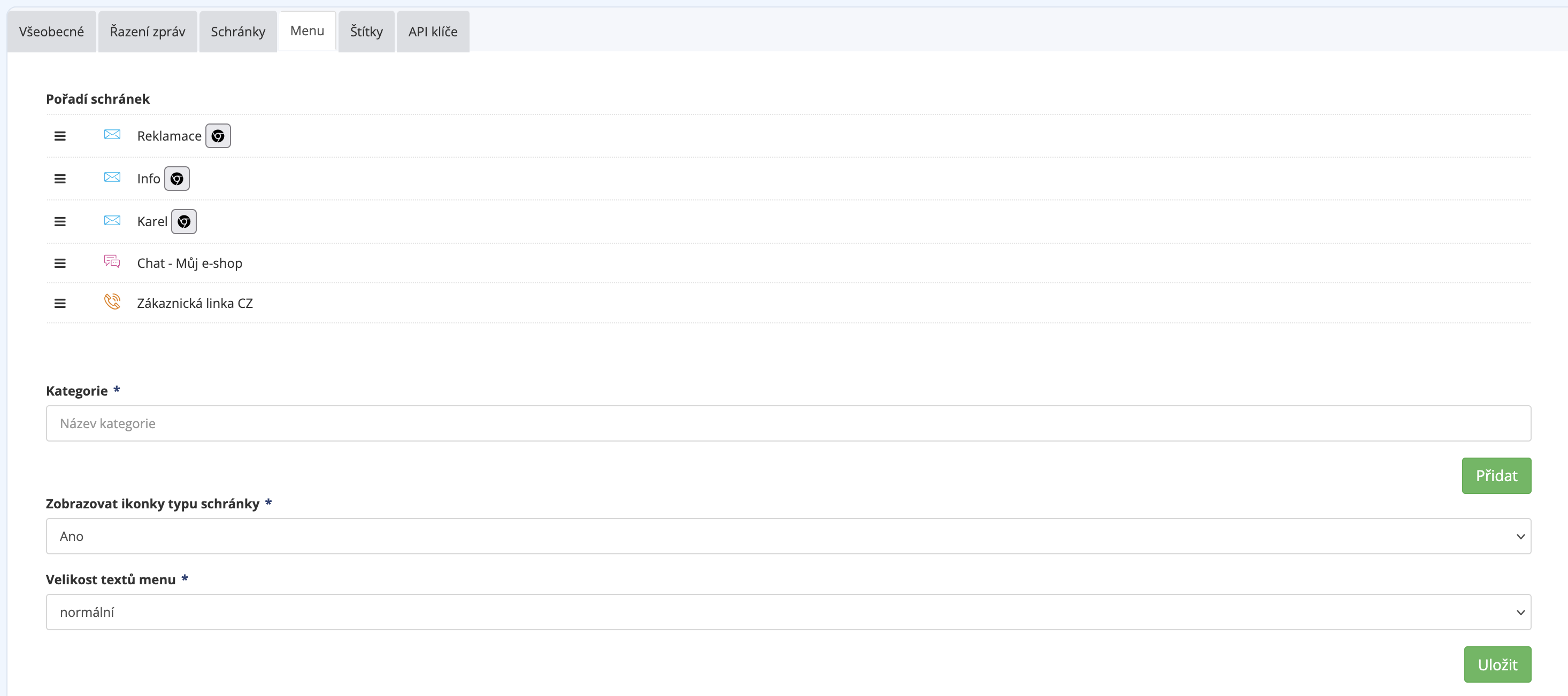Click the Chrome badge icon beside Reklamace
The image size is (1568, 696).
pos(218,136)
